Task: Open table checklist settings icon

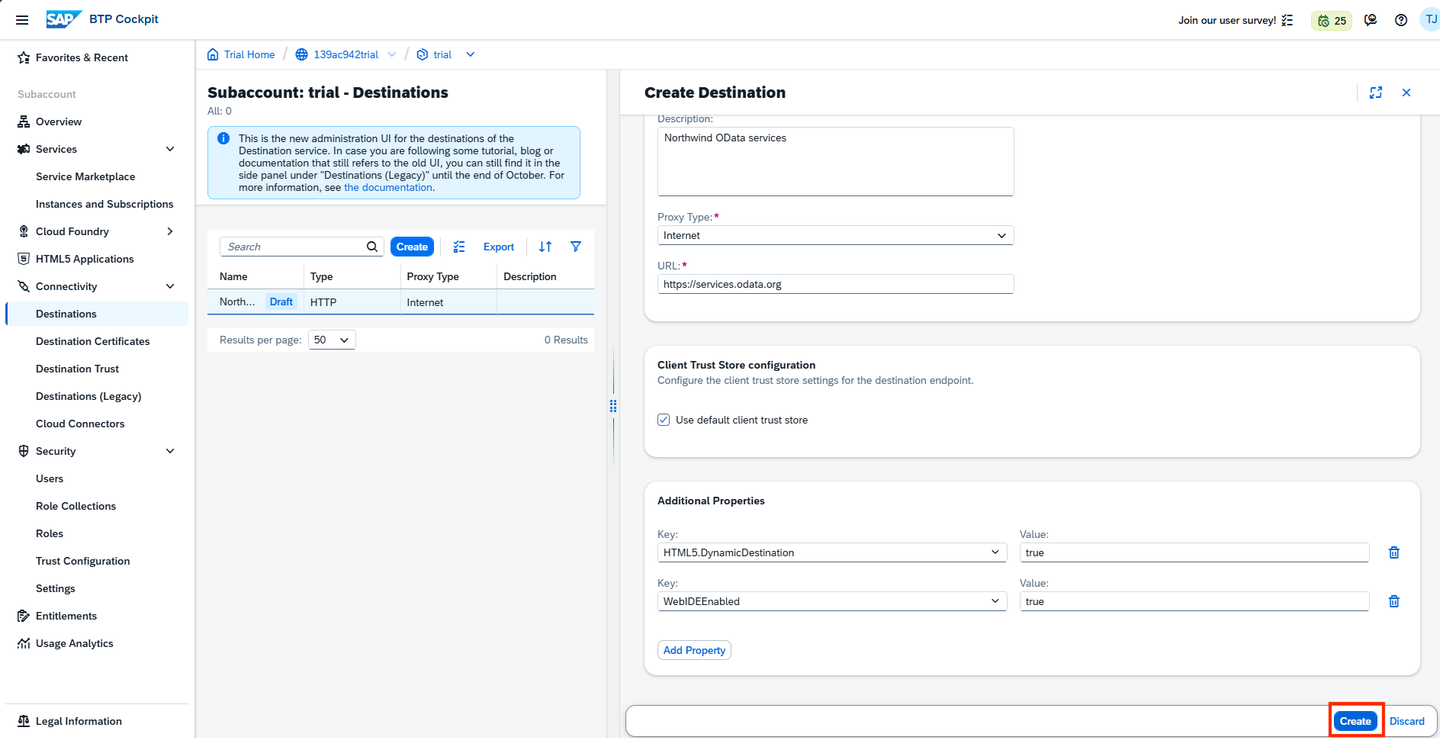Action: [459, 247]
